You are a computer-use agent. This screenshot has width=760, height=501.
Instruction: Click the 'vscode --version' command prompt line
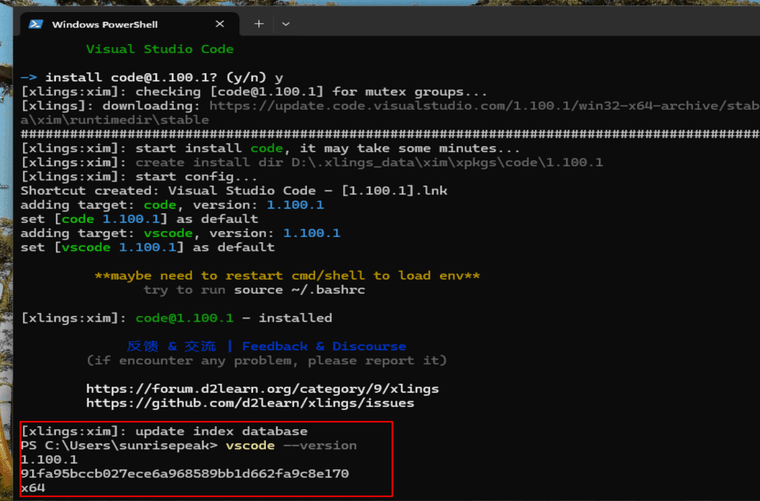(x=189, y=445)
